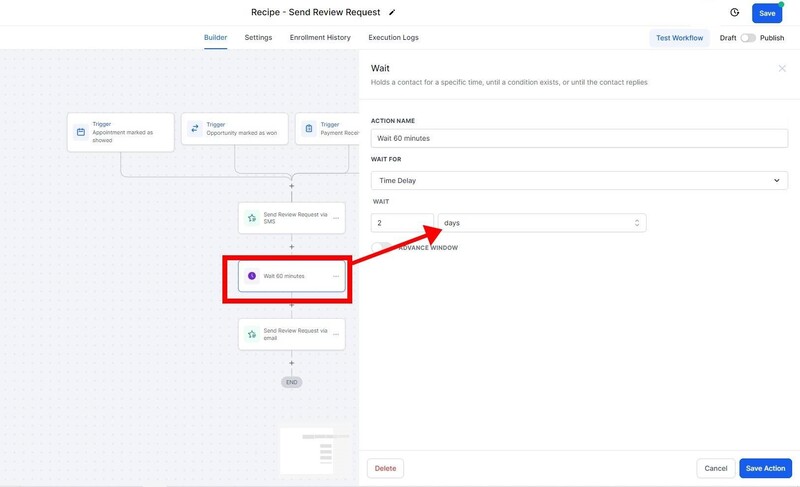800x487 pixels.
Task: Edit workflow name with pencil icon
Action: [392, 13]
